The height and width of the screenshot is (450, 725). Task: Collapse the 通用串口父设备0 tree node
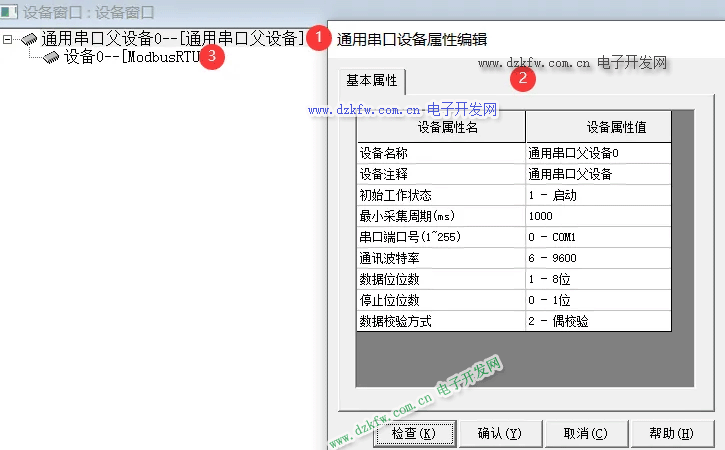8,39
